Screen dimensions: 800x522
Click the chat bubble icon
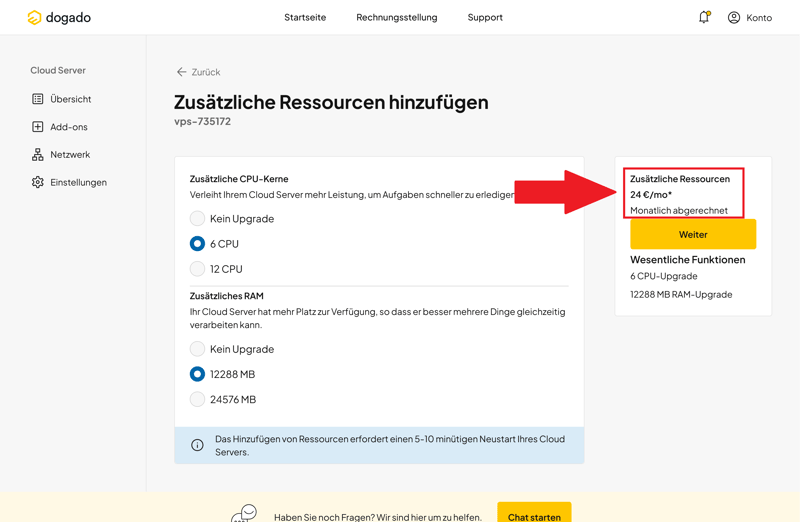(x=244, y=514)
